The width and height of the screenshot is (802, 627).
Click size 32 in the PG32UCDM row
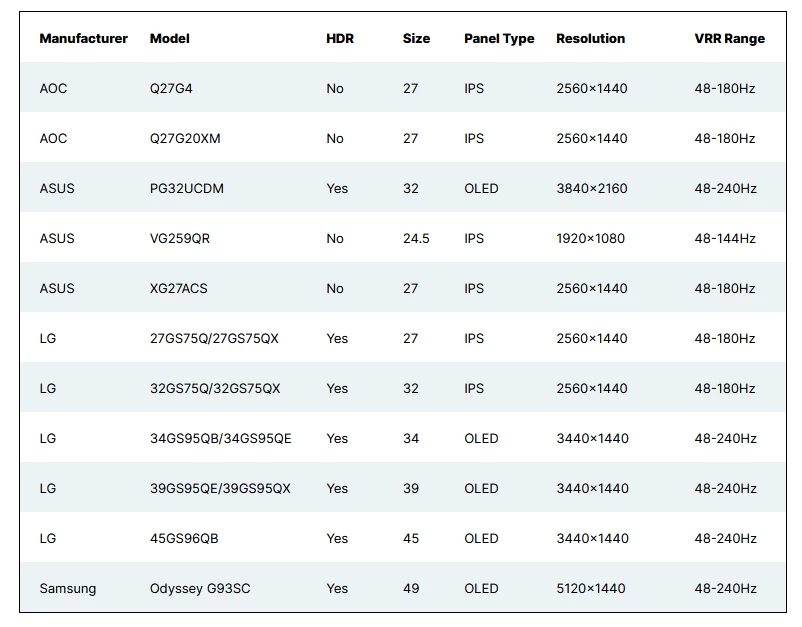[411, 189]
